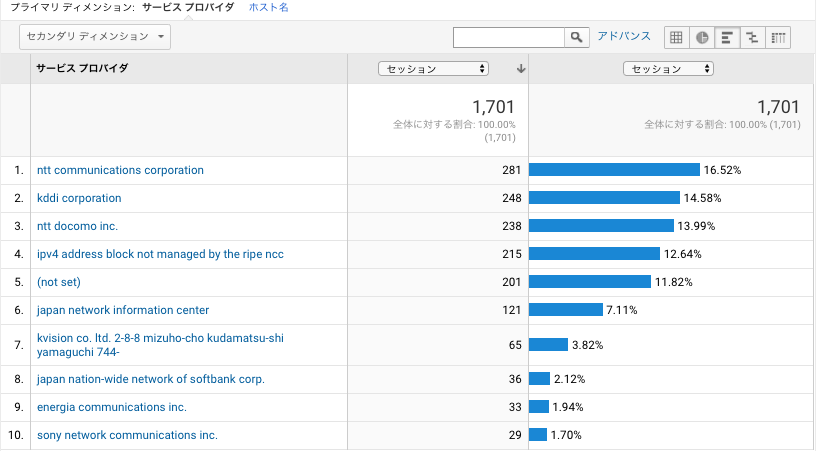The image size is (816, 451).
Task: Open ntt communications corporation row link
Action: (120, 170)
